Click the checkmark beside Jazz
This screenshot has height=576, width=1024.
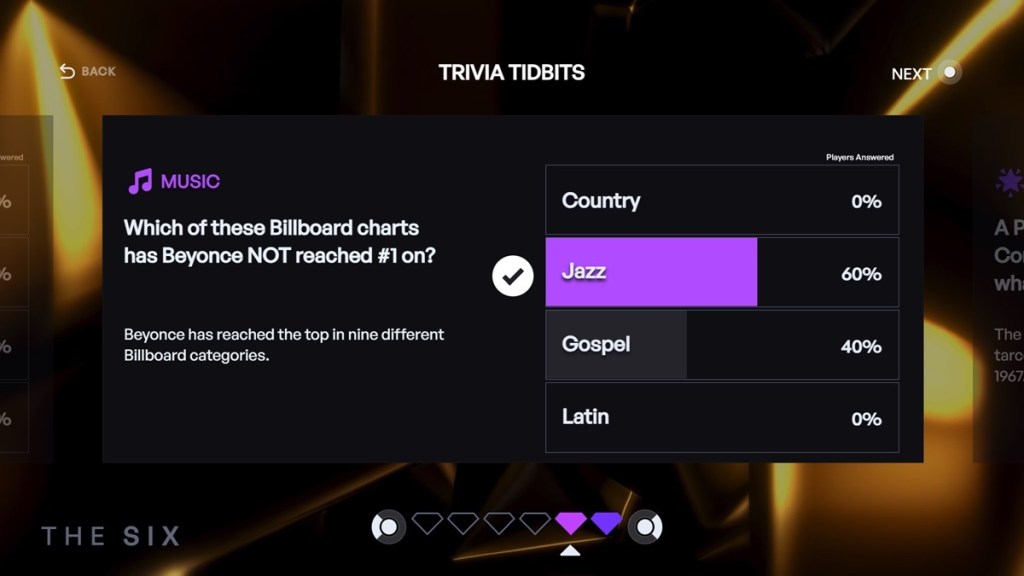pyautogui.click(x=513, y=275)
